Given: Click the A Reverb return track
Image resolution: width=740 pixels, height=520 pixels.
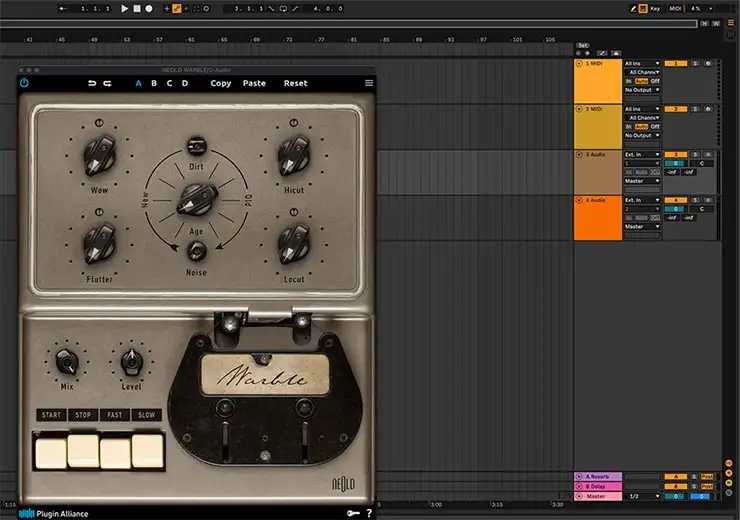Looking at the screenshot, I should coord(598,477).
